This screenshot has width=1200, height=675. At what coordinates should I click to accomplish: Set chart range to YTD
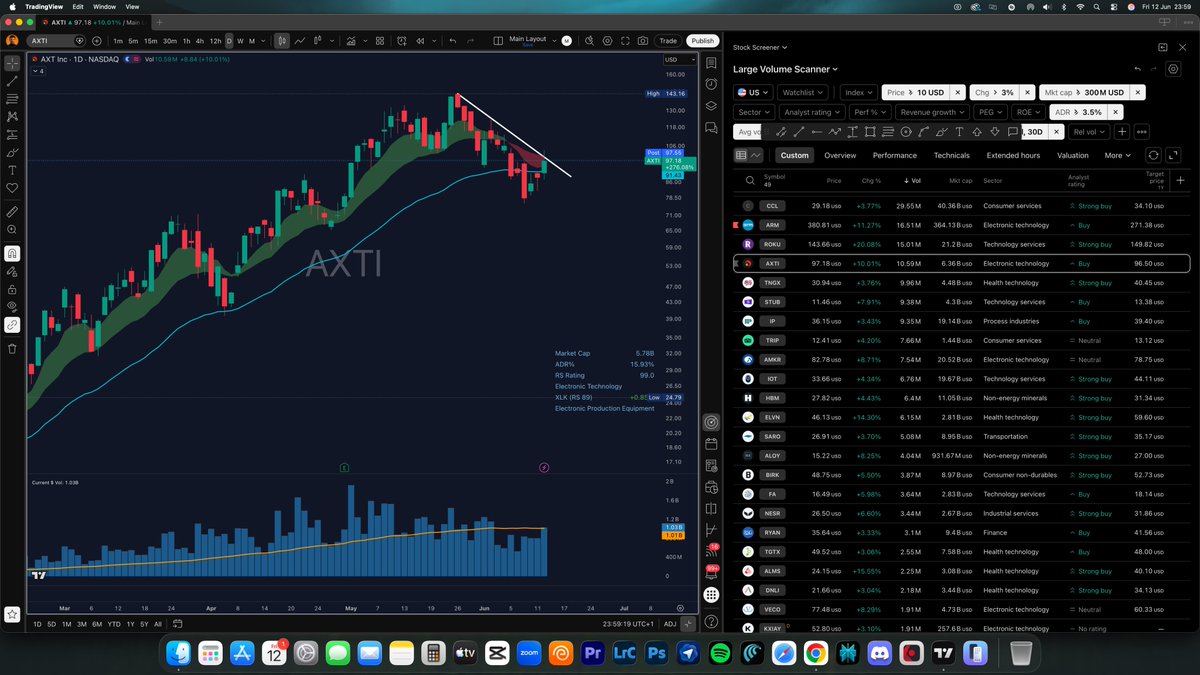point(113,623)
